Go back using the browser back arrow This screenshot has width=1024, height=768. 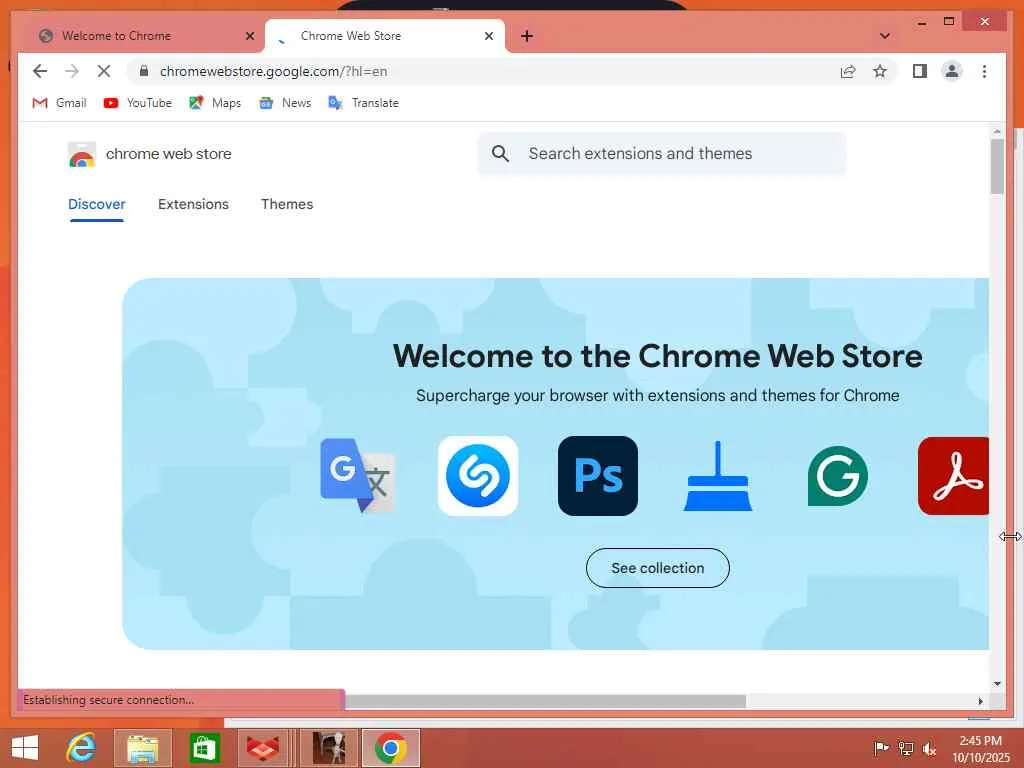[40, 71]
